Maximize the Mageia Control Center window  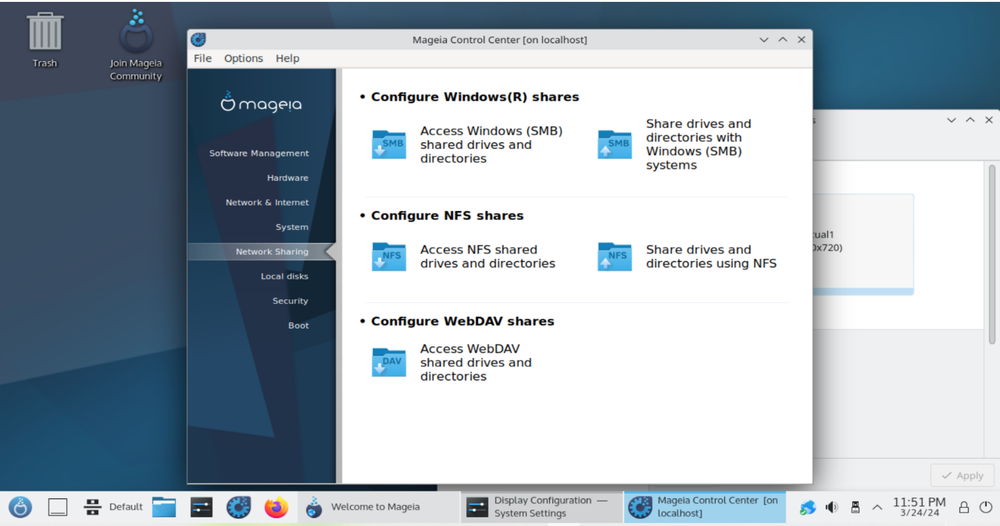tap(783, 40)
